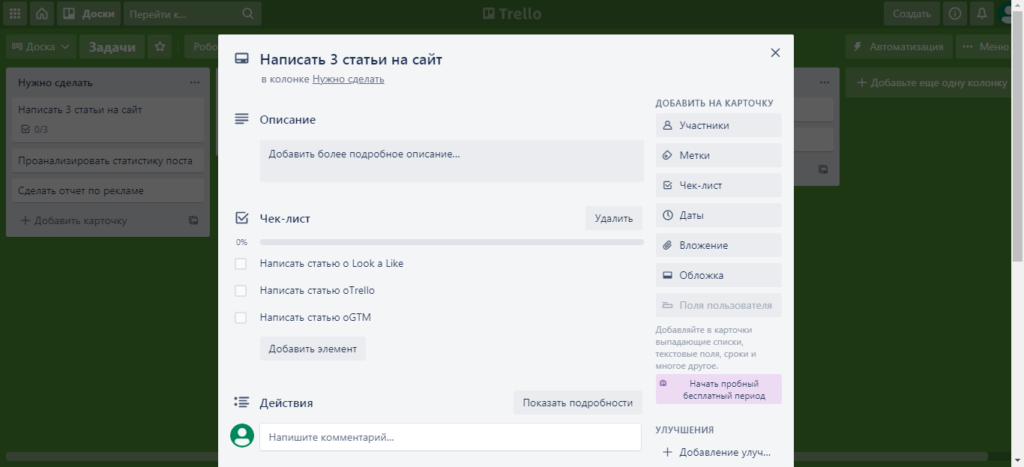Open the apps grid menu icon

tap(15, 14)
